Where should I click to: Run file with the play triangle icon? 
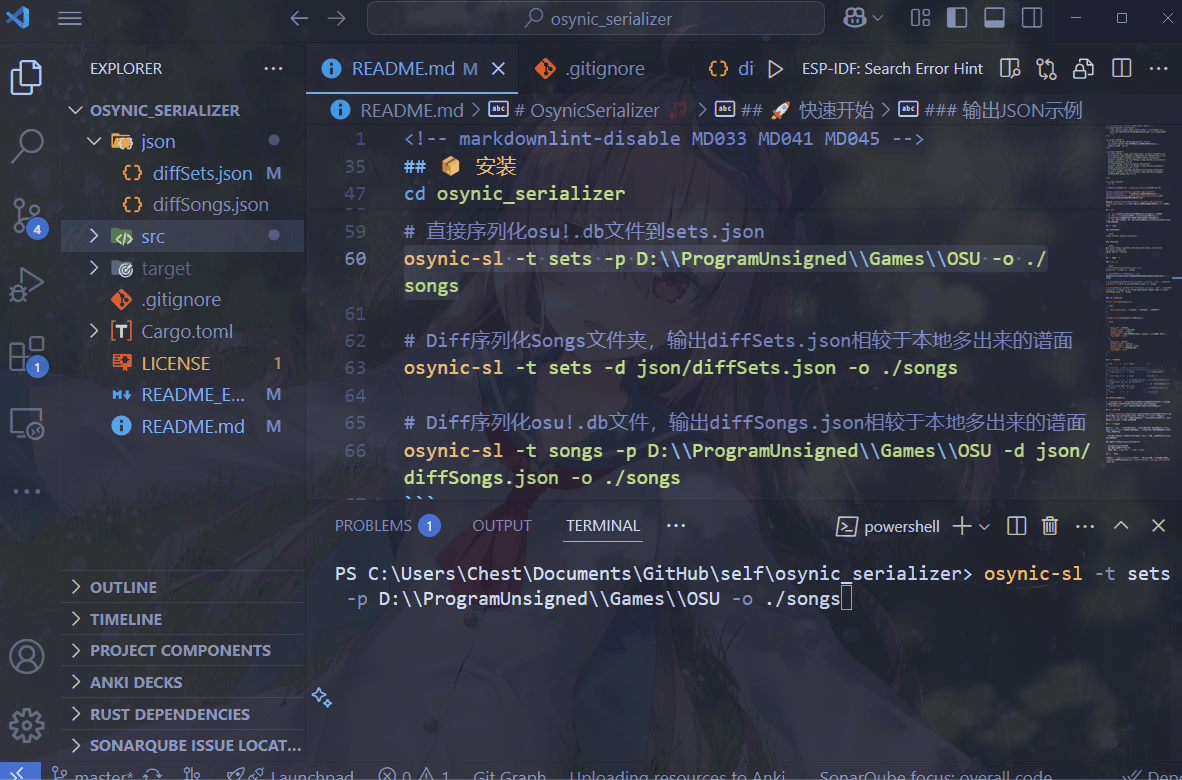tap(775, 69)
